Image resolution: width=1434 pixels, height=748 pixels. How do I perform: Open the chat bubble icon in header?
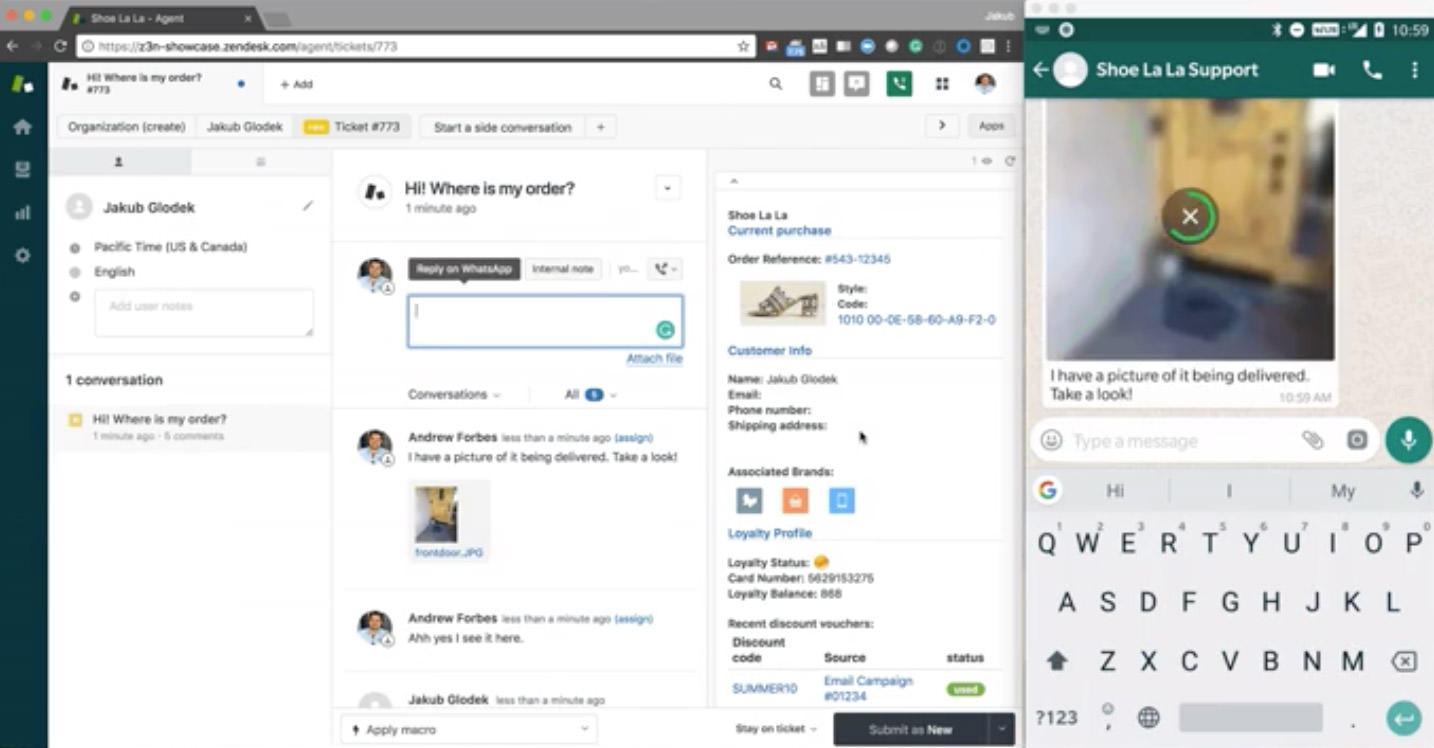856,84
